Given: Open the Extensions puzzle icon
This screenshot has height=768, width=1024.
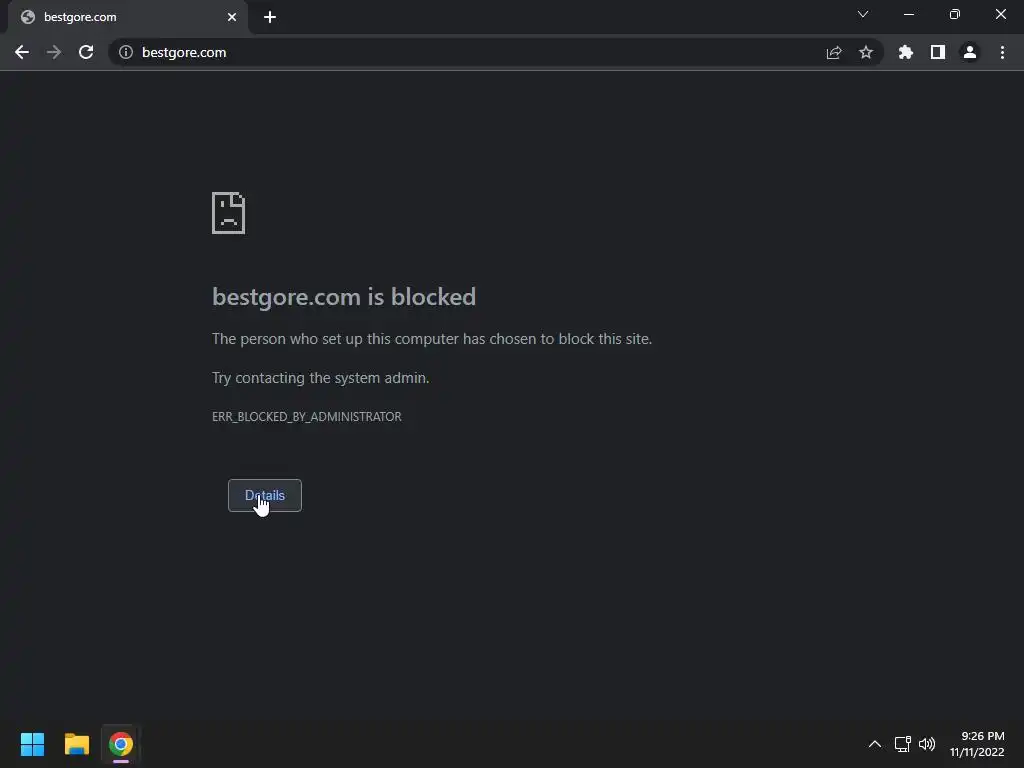Looking at the screenshot, I should (905, 52).
